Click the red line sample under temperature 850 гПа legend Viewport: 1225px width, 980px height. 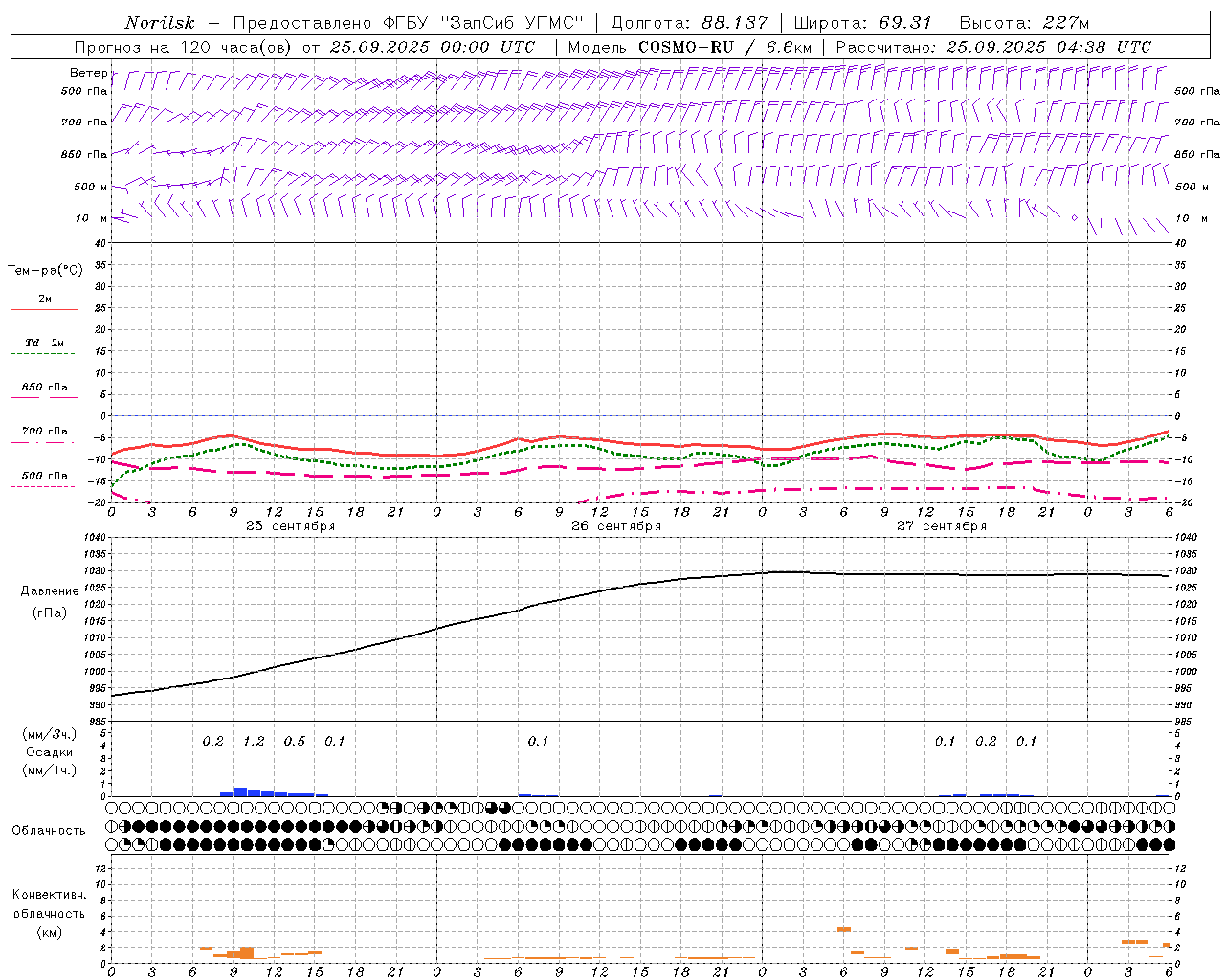click(x=44, y=396)
